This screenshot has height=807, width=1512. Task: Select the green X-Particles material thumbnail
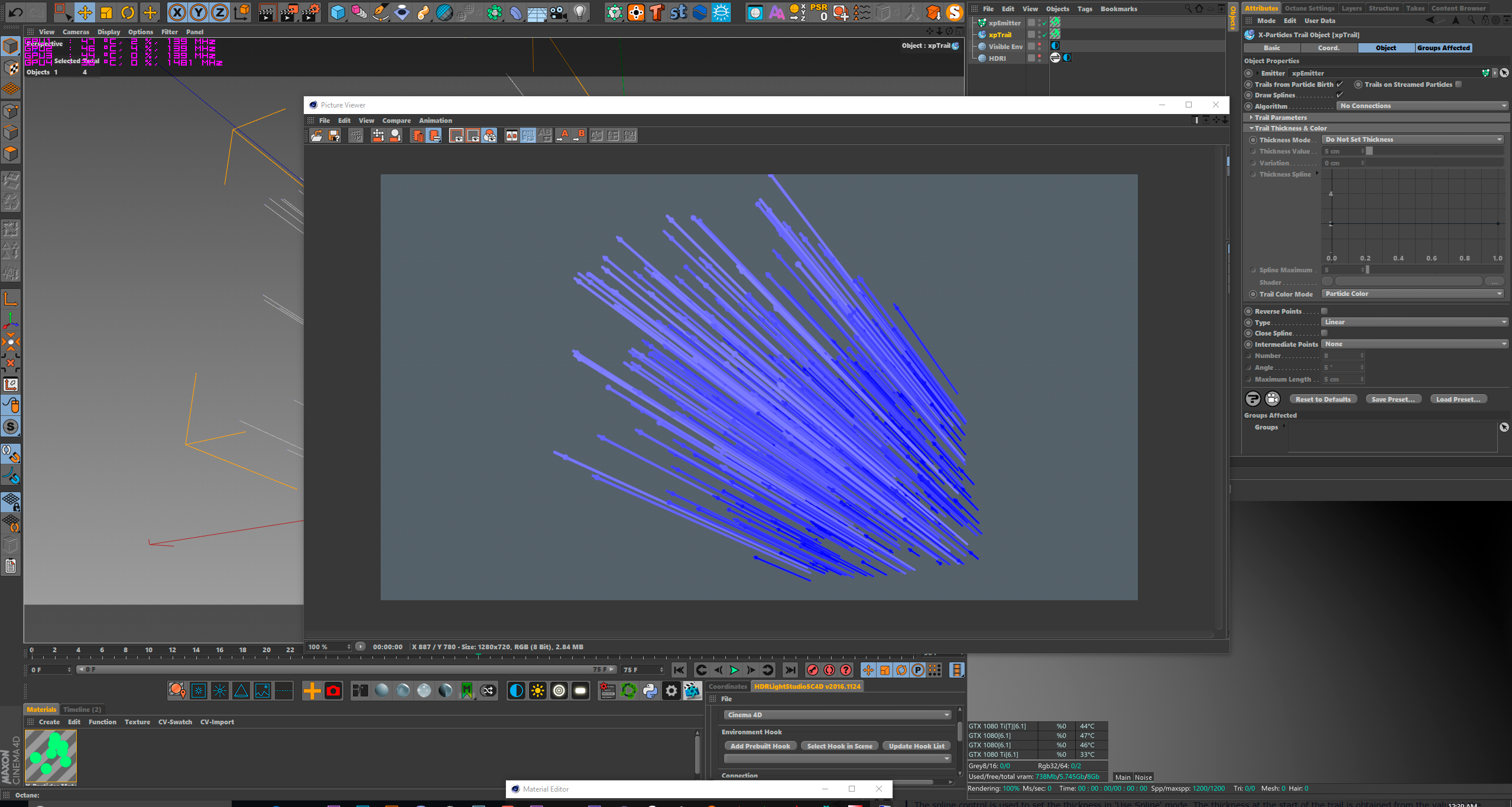tap(51, 757)
